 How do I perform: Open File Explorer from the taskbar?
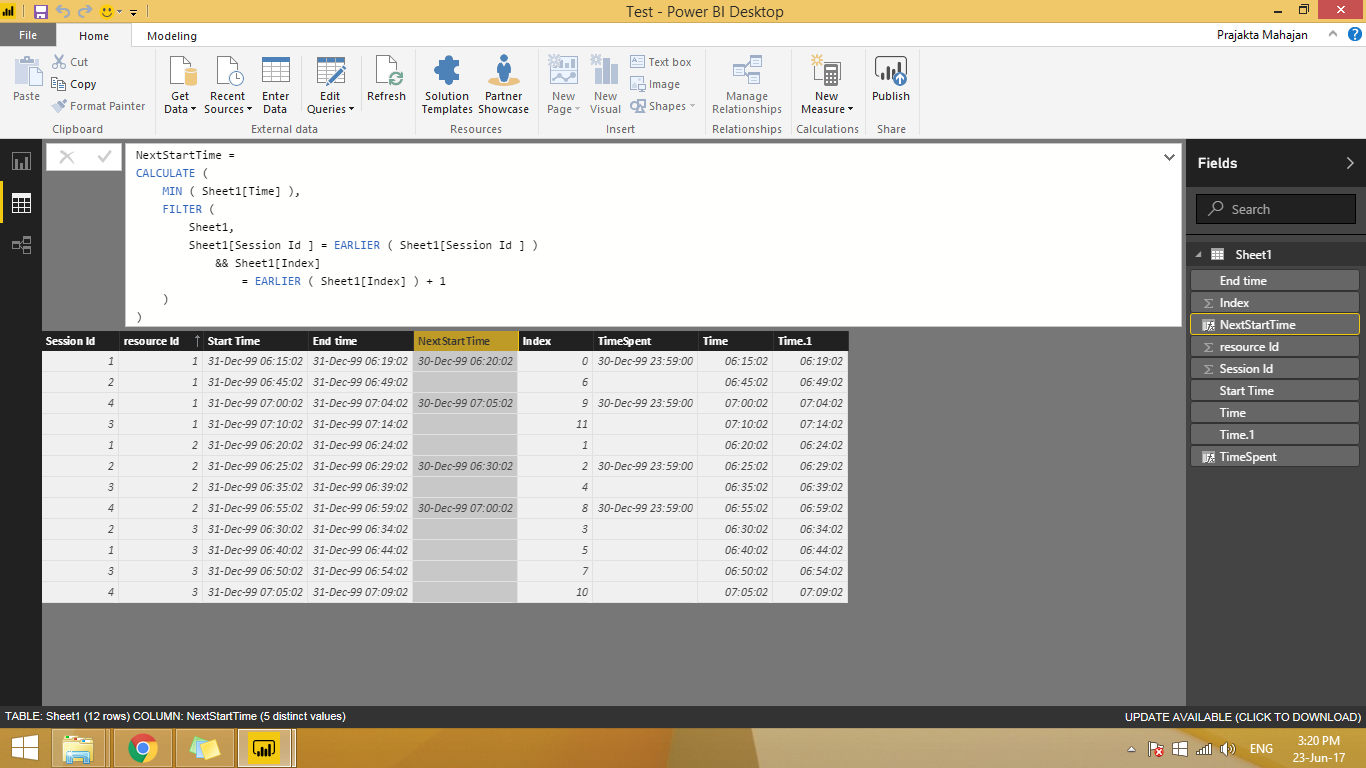click(78, 748)
